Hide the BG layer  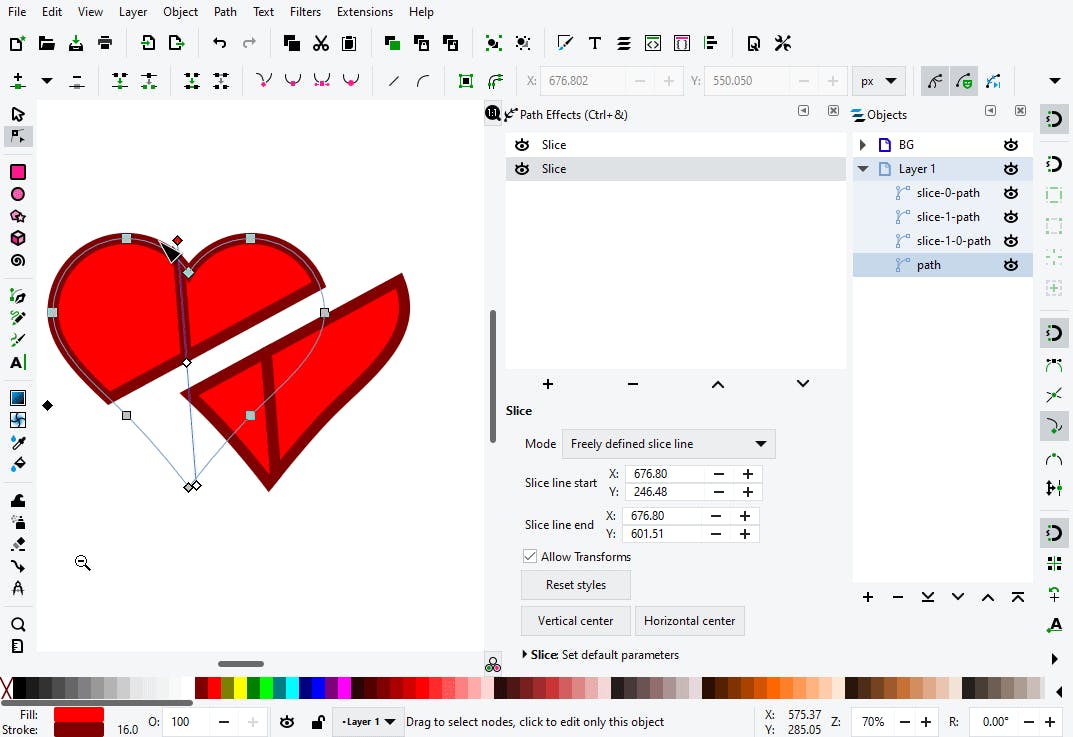1011,145
